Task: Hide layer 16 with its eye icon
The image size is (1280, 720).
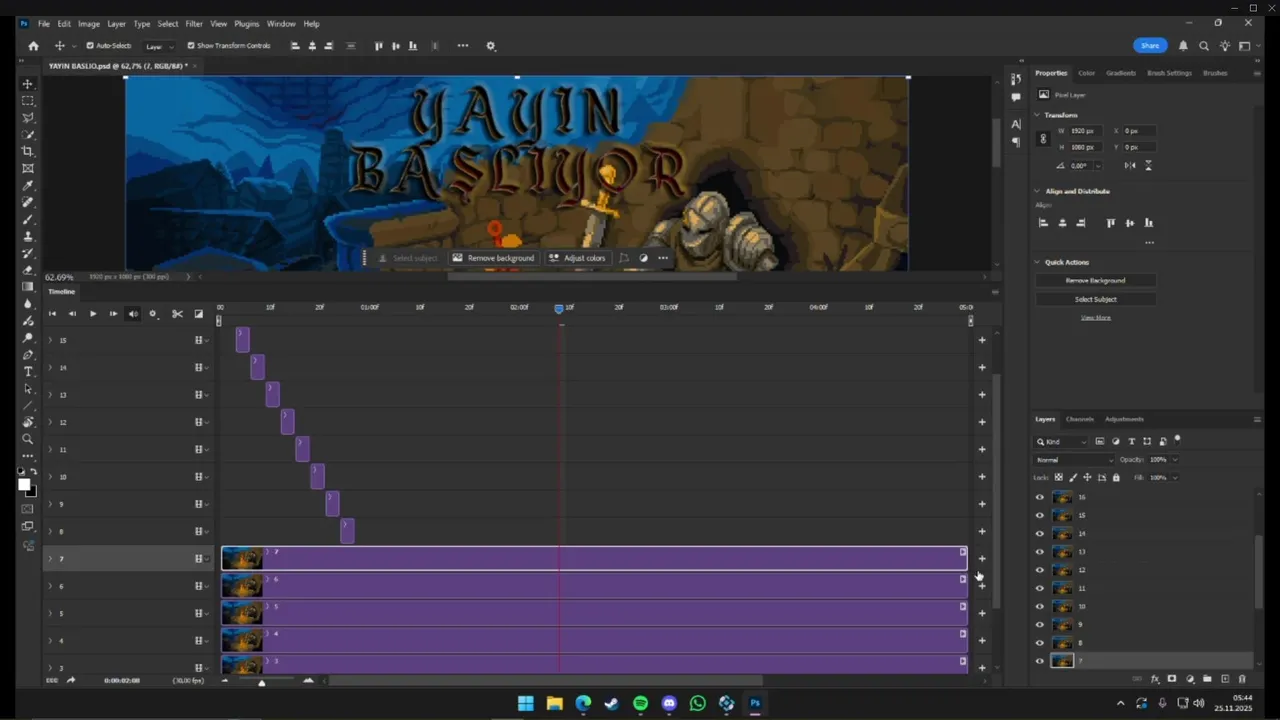Action: 1040,497
